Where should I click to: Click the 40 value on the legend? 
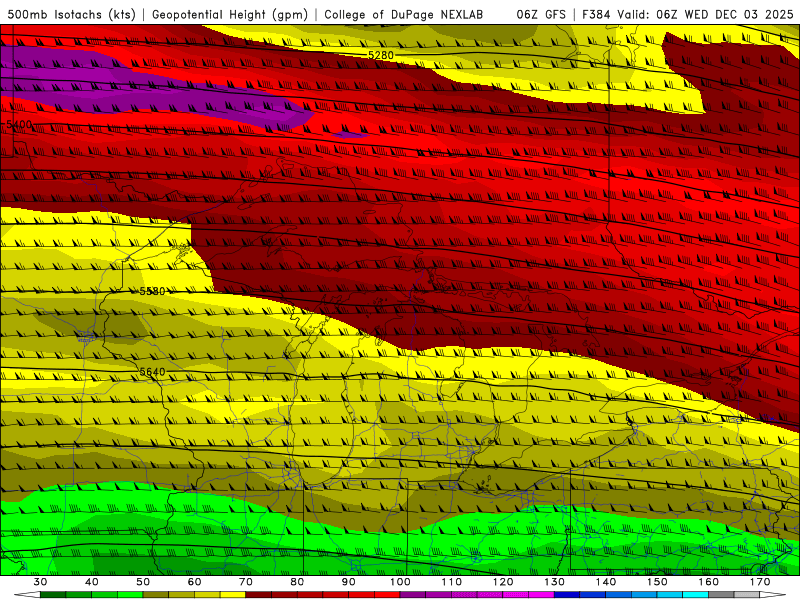click(x=92, y=582)
